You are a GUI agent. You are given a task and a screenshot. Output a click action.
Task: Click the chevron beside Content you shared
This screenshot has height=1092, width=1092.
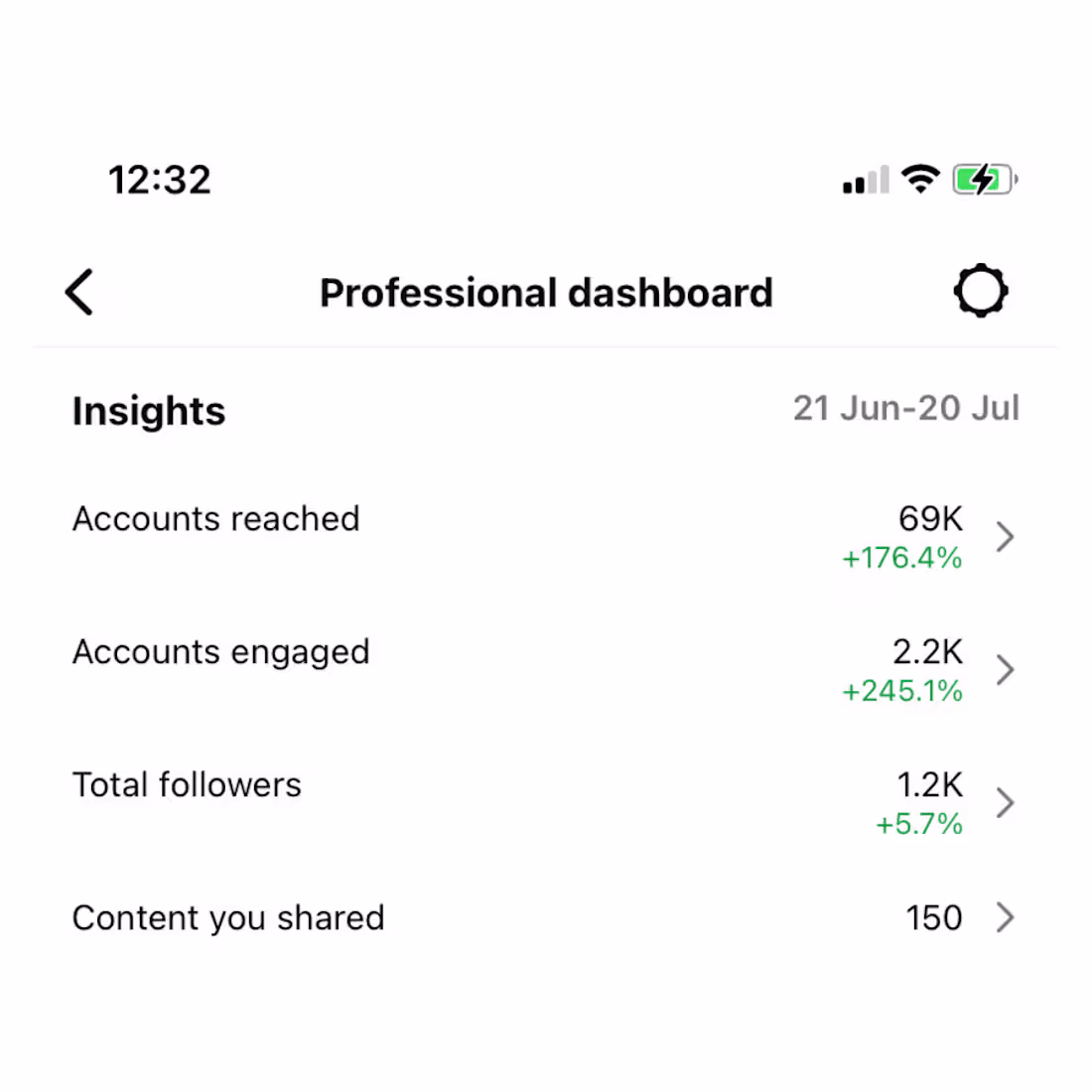click(1006, 917)
